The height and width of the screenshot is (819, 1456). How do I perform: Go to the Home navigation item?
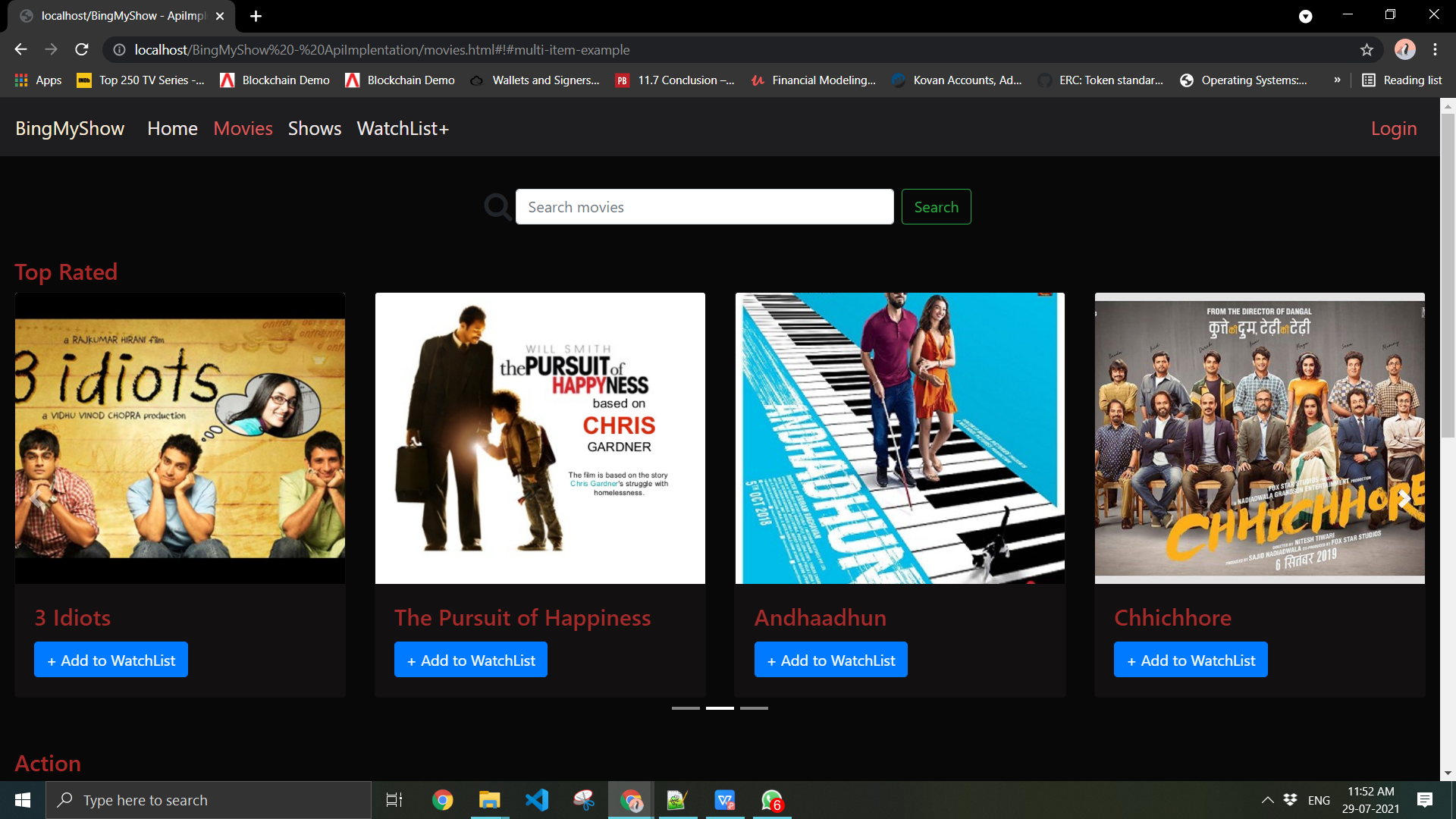pyautogui.click(x=171, y=128)
